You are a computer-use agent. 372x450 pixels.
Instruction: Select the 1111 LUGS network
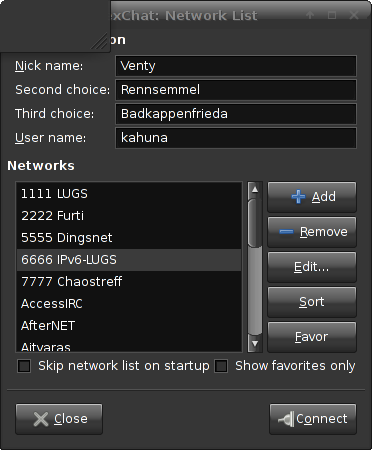129,194
